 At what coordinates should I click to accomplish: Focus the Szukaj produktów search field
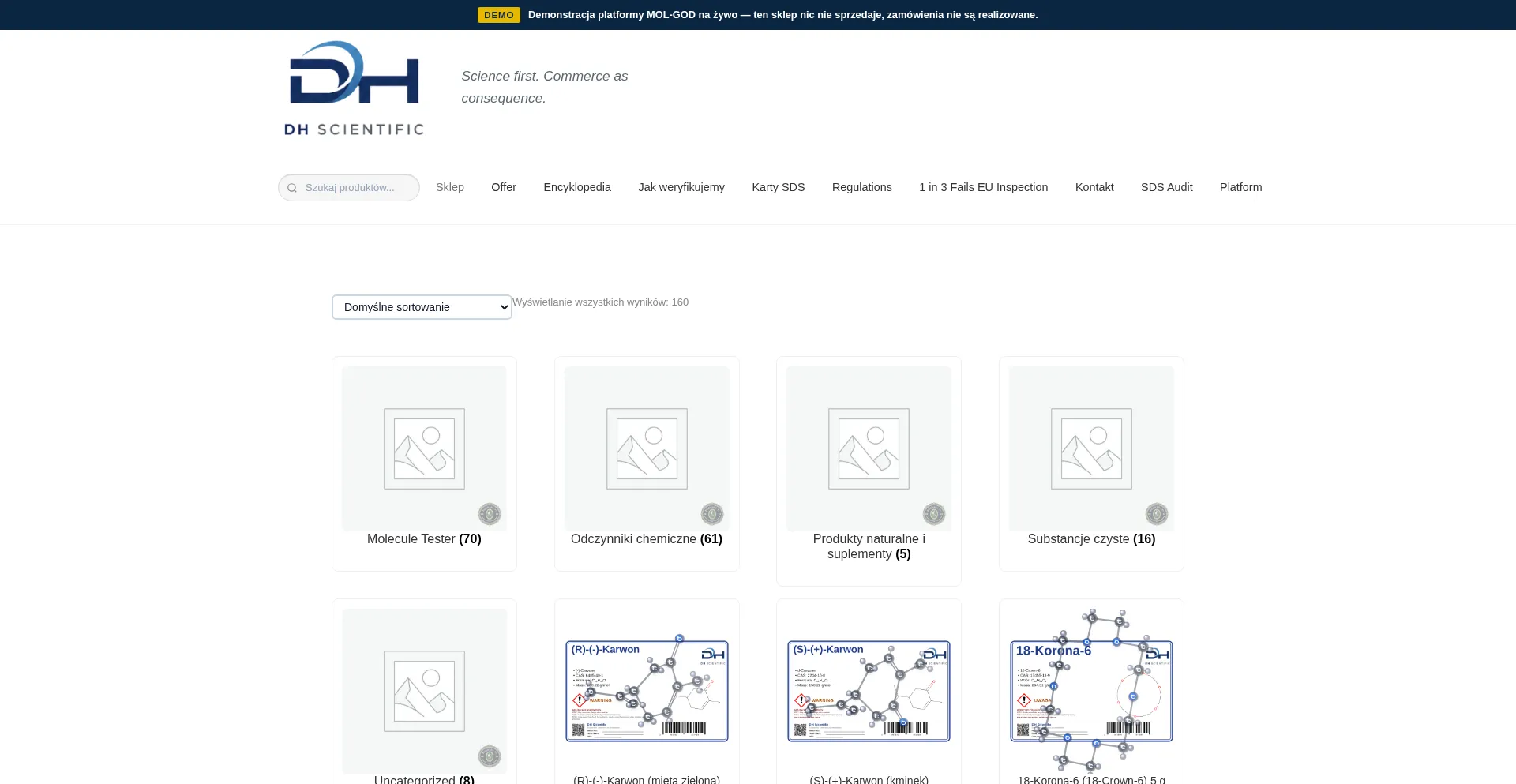tap(349, 188)
